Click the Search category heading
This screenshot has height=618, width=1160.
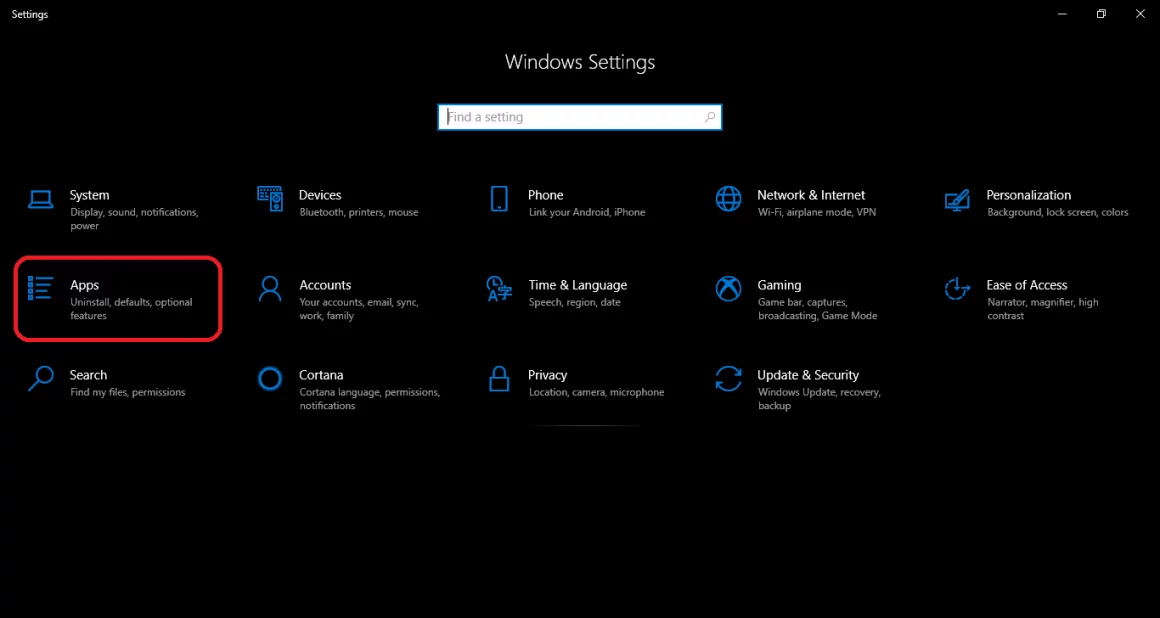click(x=88, y=375)
